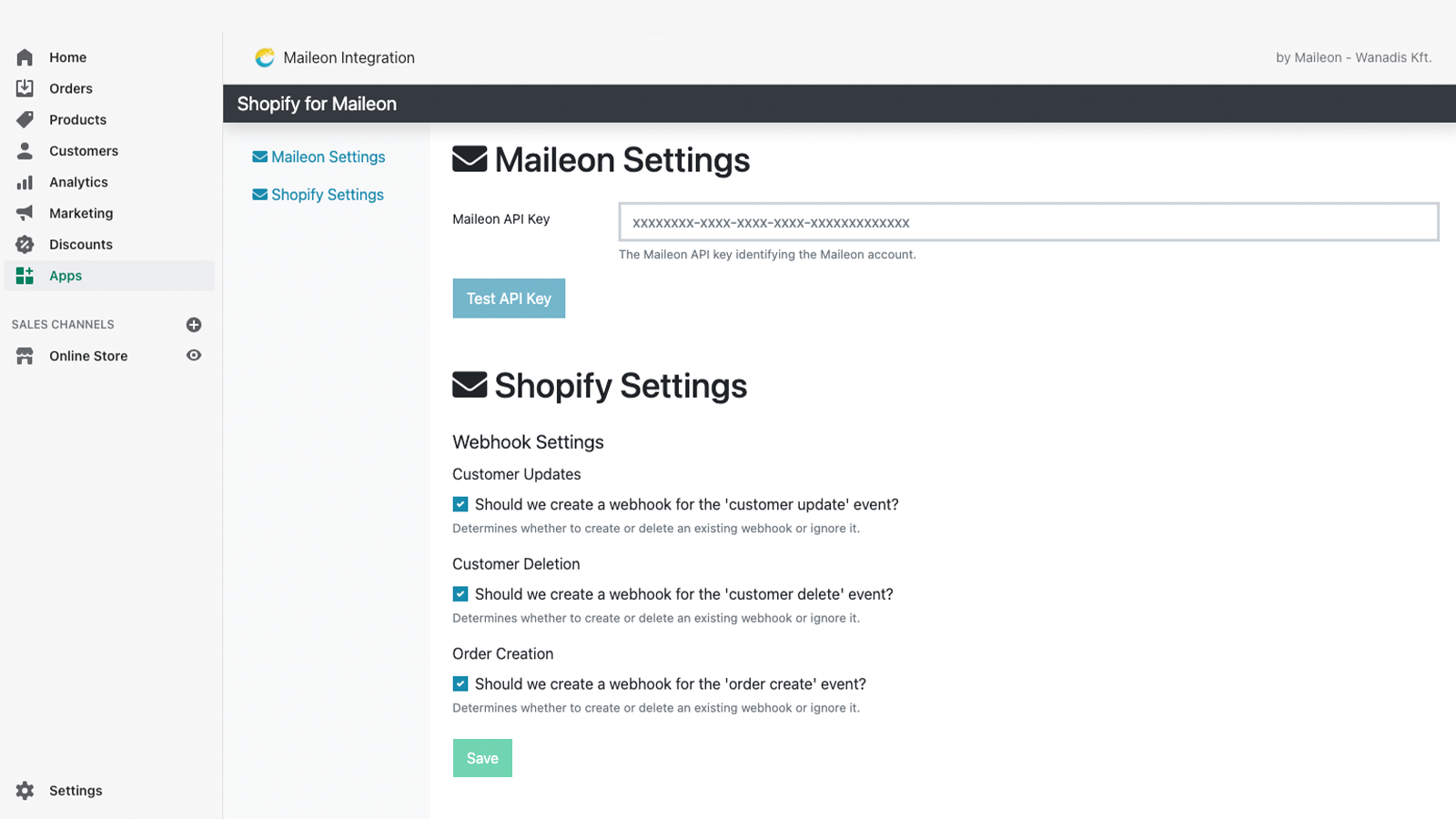This screenshot has height=819, width=1456.
Task: Click the Products tag icon
Action: [25, 119]
